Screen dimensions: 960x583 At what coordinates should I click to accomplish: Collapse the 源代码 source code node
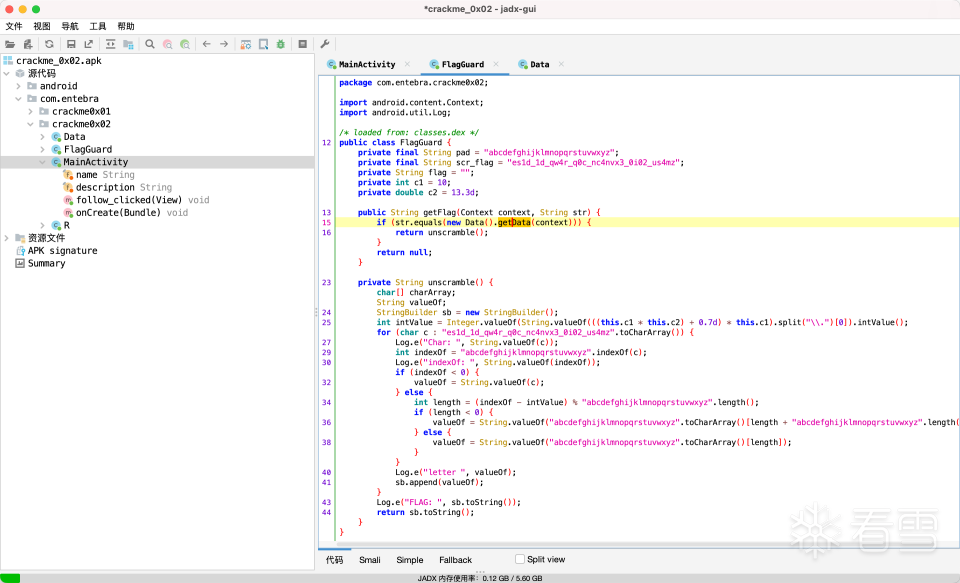tap(7, 73)
